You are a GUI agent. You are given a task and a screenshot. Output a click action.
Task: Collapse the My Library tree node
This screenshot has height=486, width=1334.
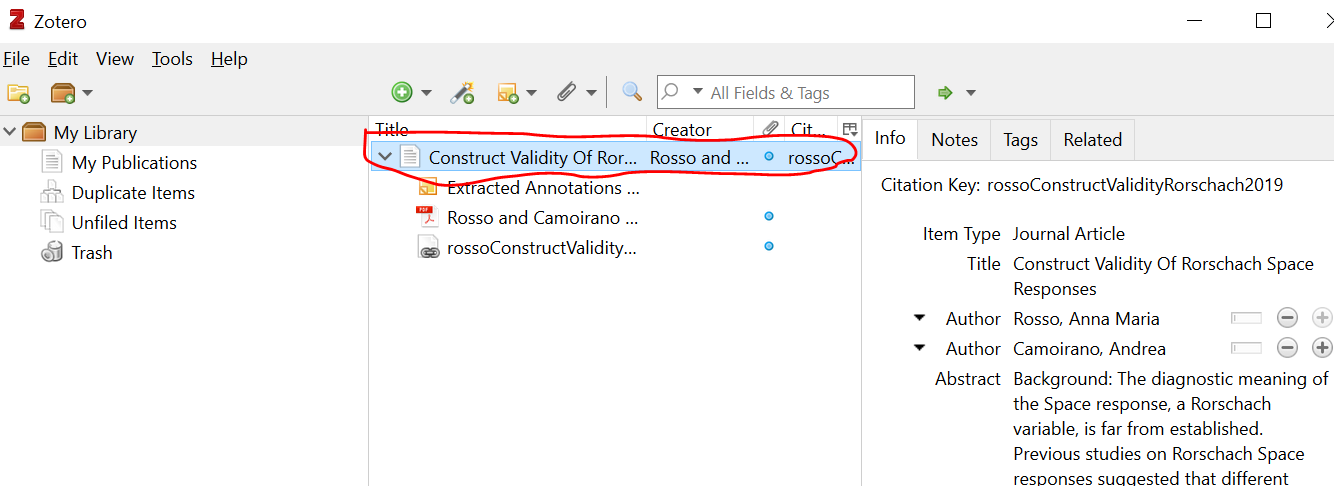(9, 132)
